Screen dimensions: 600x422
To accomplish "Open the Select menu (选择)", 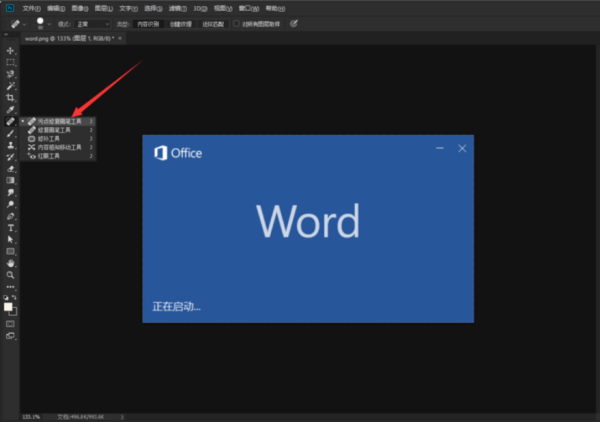I will click(x=153, y=8).
